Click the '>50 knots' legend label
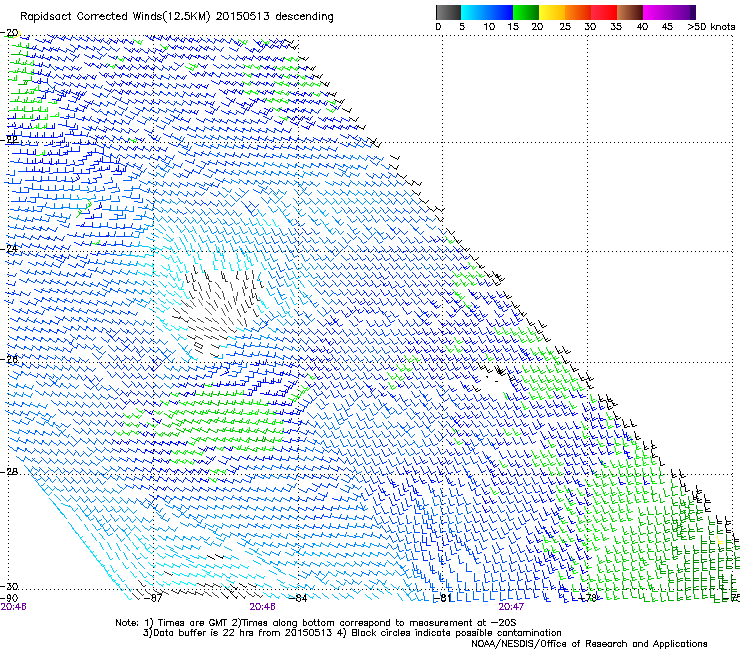 (711, 27)
